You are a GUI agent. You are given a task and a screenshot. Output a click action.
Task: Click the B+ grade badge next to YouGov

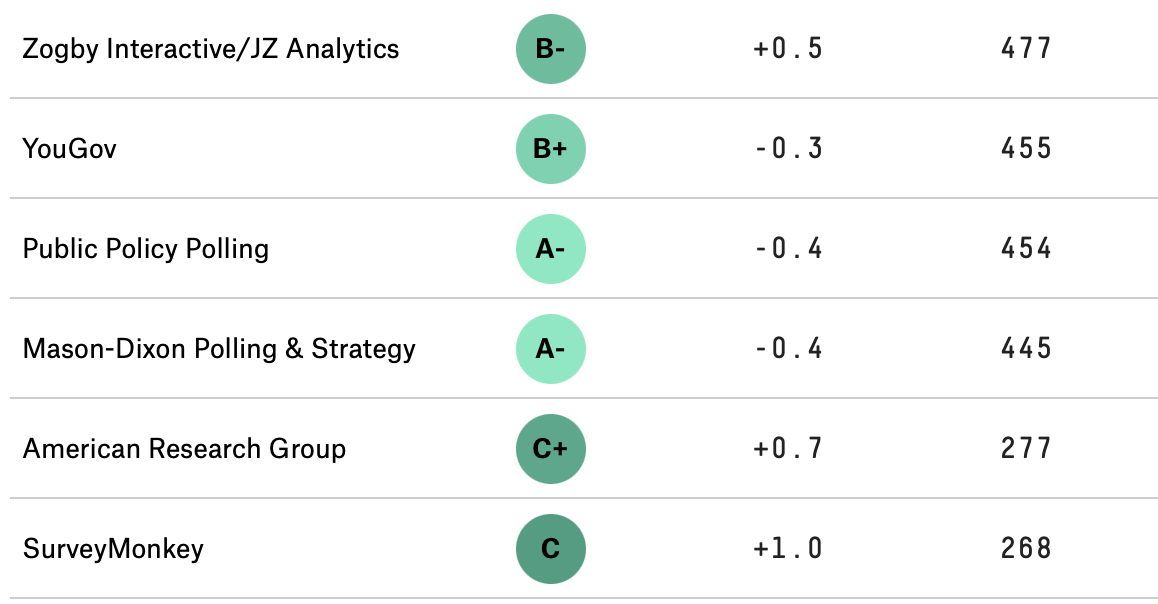550,148
